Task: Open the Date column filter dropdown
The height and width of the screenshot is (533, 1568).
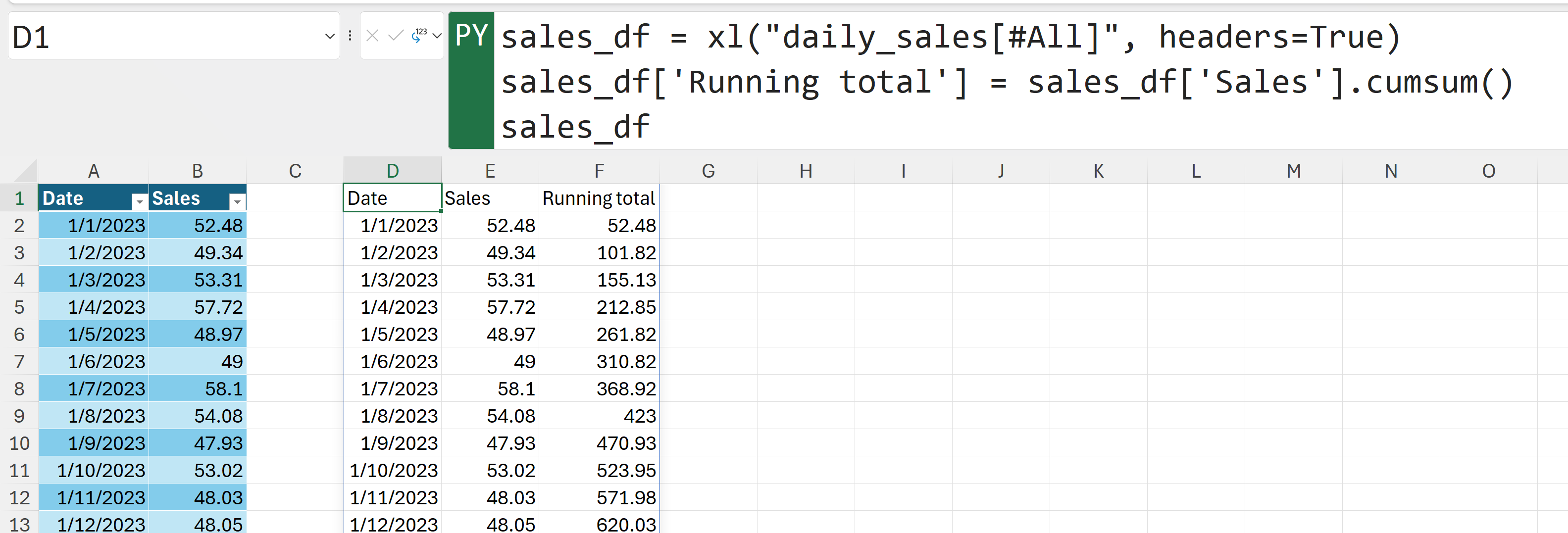Action: (x=140, y=201)
